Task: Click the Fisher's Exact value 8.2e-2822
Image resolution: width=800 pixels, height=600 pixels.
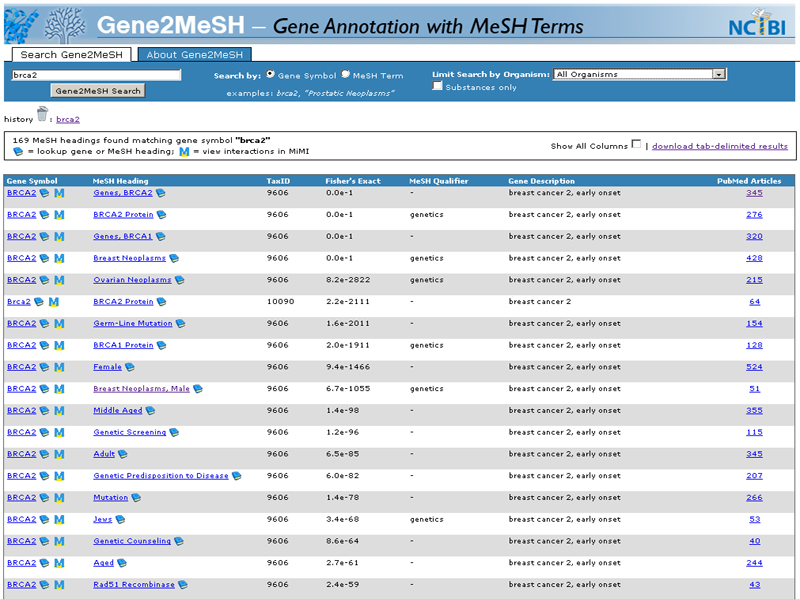Action: [348, 280]
